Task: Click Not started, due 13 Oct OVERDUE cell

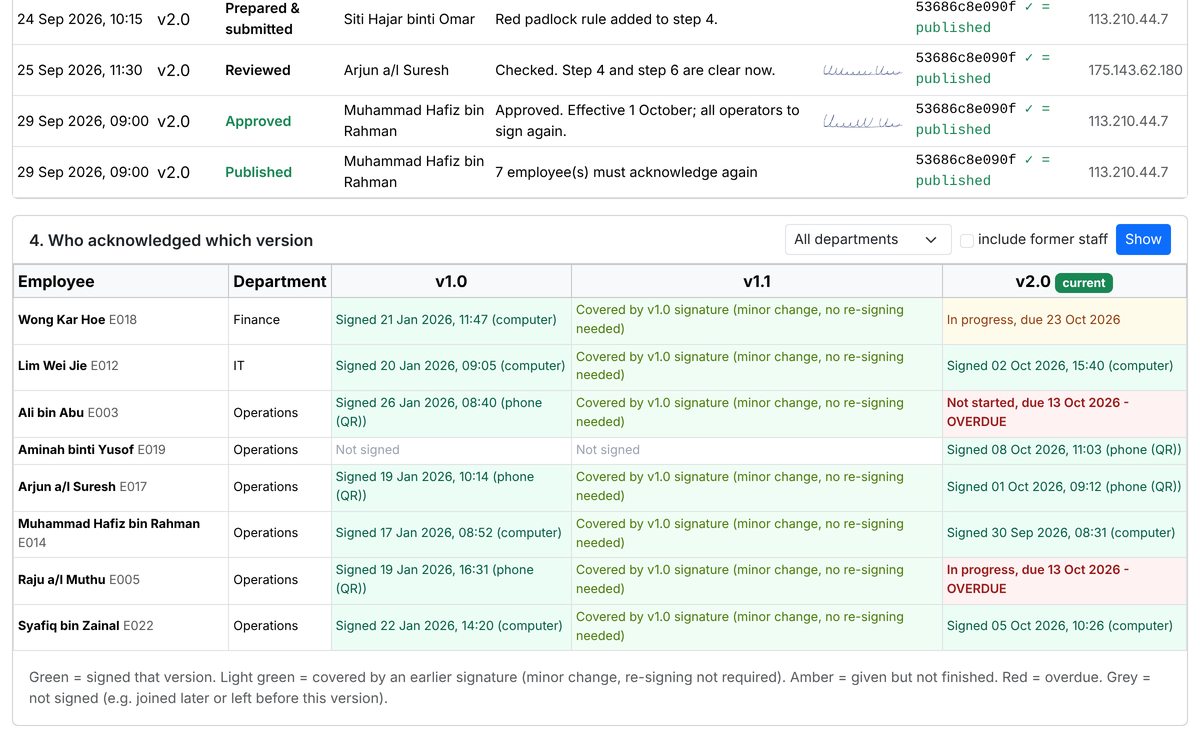Action: coord(1064,413)
